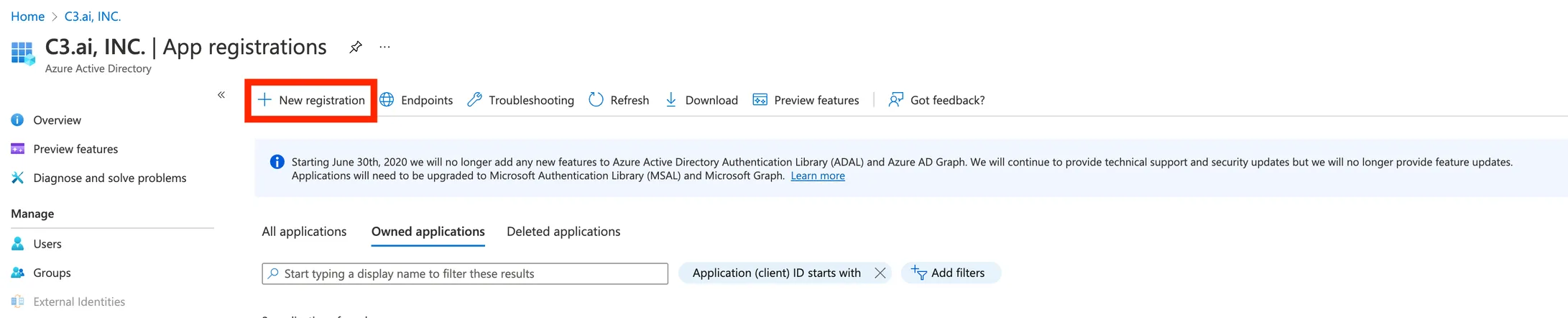
Task: Open Diagnose and solve problems
Action: pos(109,178)
